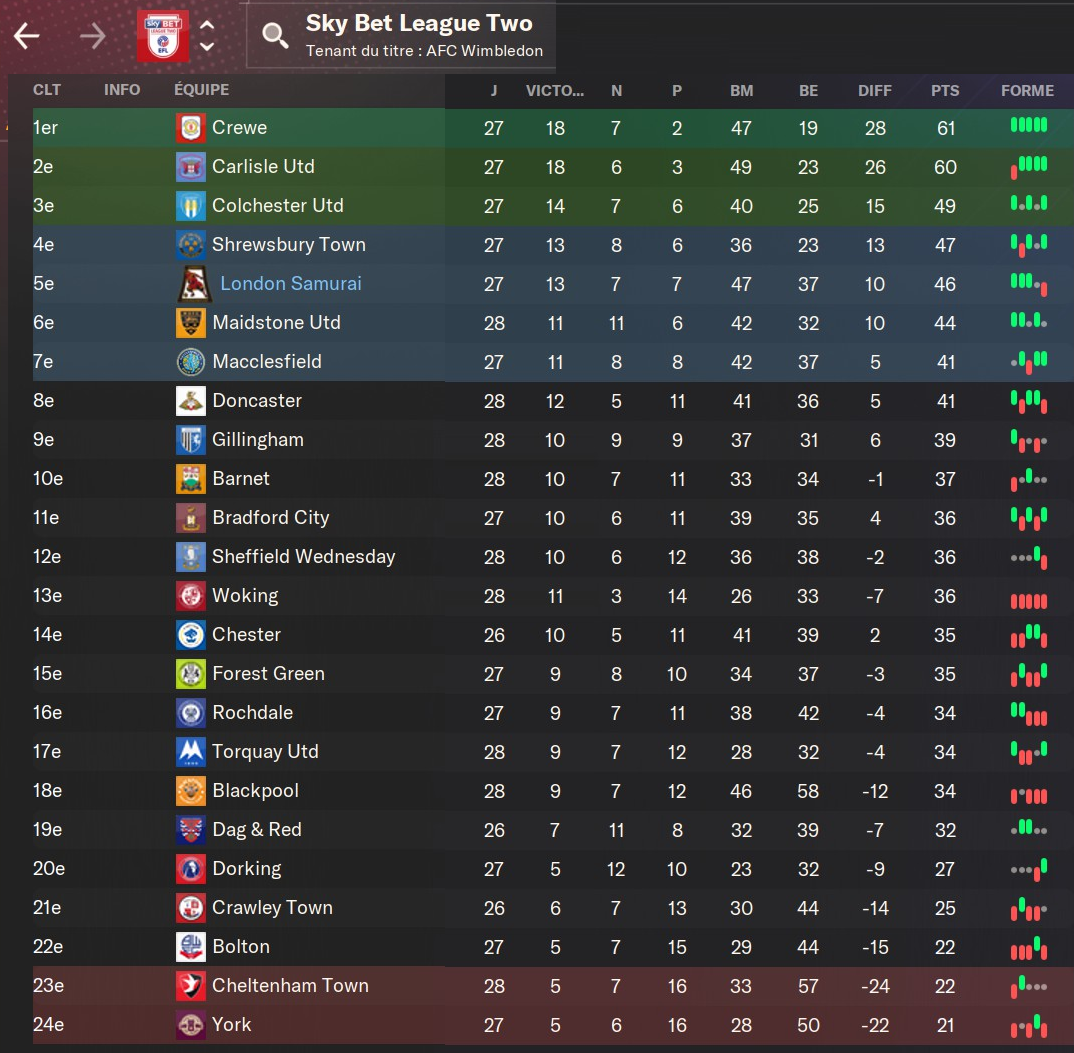Click the Sheffield Wednesday club crest
This screenshot has height=1053, width=1074.
point(190,557)
